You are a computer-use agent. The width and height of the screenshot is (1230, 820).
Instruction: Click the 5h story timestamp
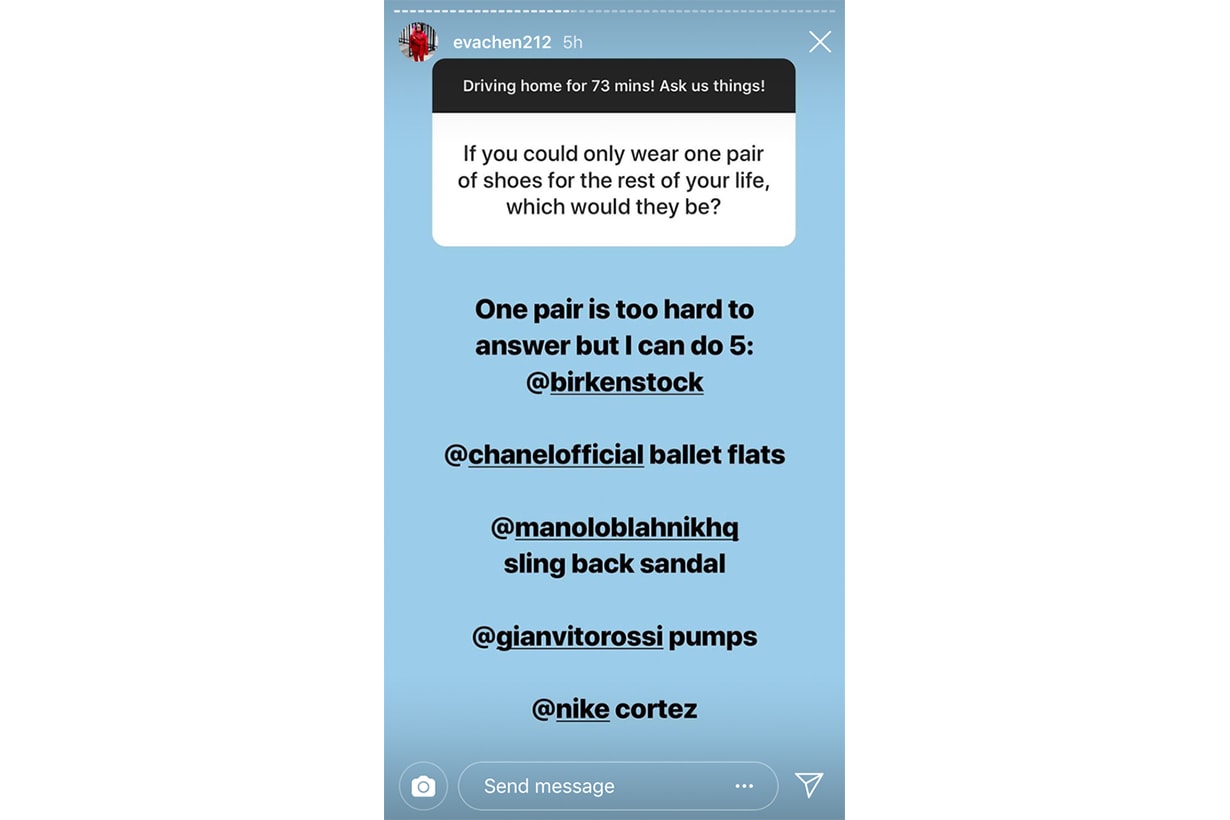click(x=573, y=42)
